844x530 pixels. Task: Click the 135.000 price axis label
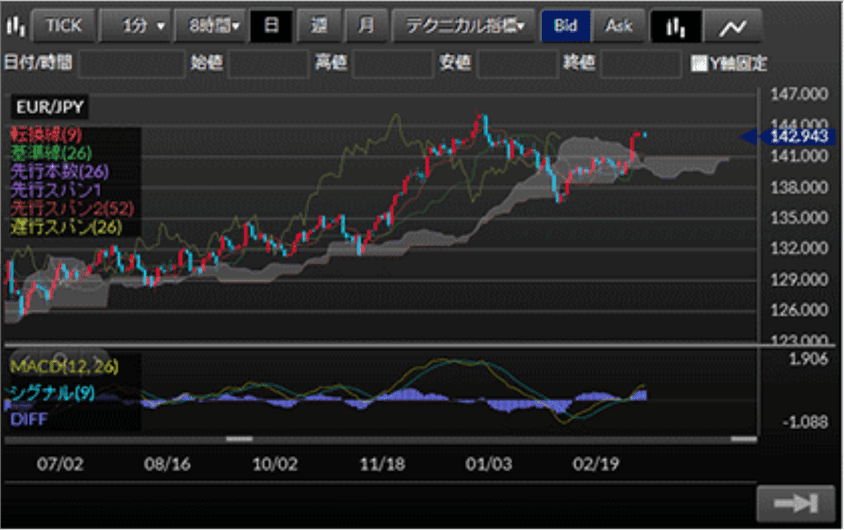[x=799, y=218]
